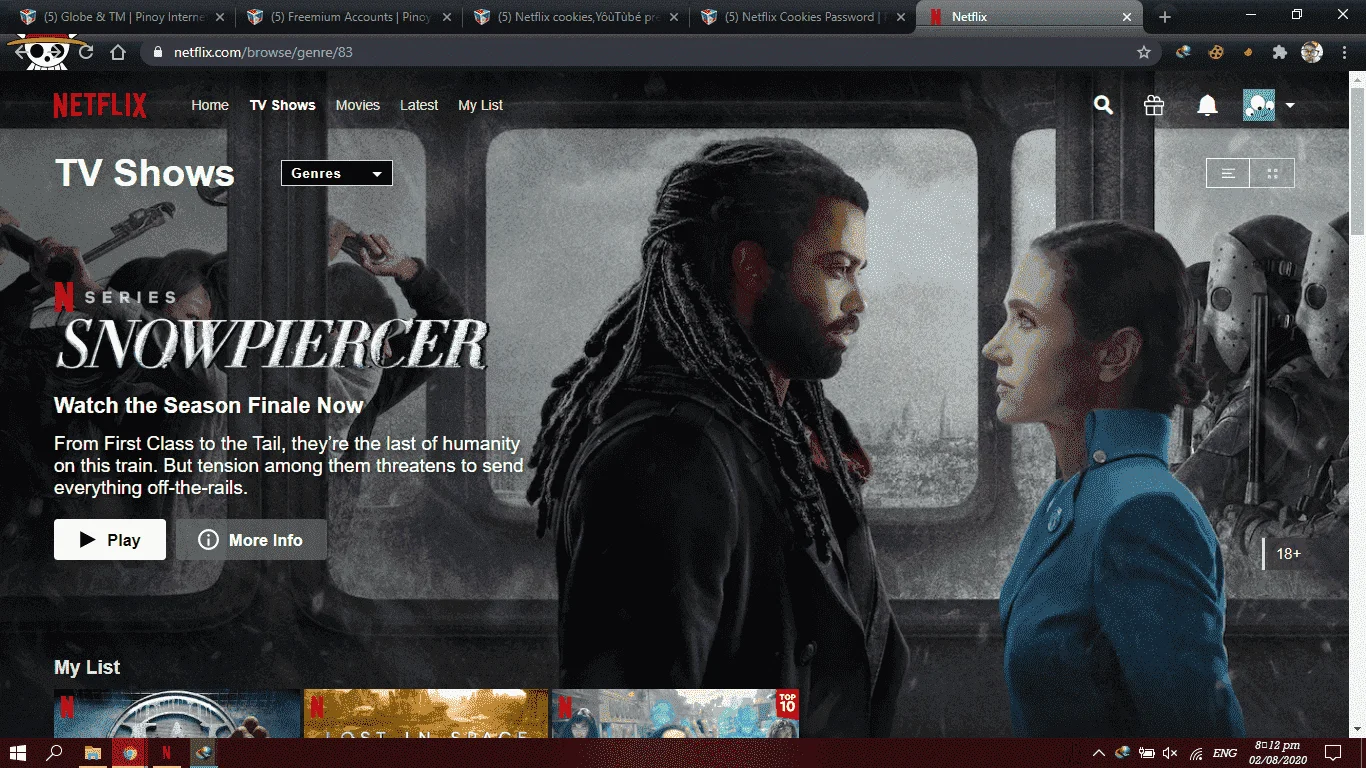Close the Globe & TM tab
The width and height of the screenshot is (1366, 768).
pyautogui.click(x=220, y=17)
